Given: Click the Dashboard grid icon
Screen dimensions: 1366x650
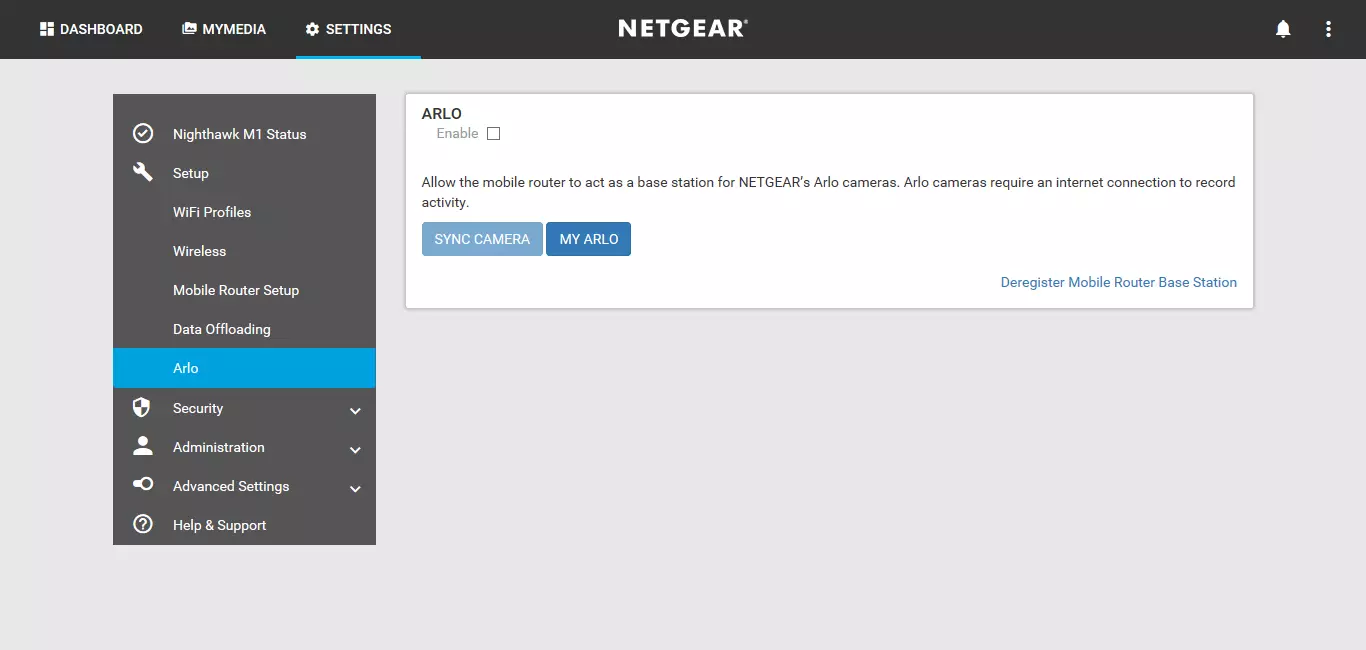Looking at the screenshot, I should click(x=46, y=29).
